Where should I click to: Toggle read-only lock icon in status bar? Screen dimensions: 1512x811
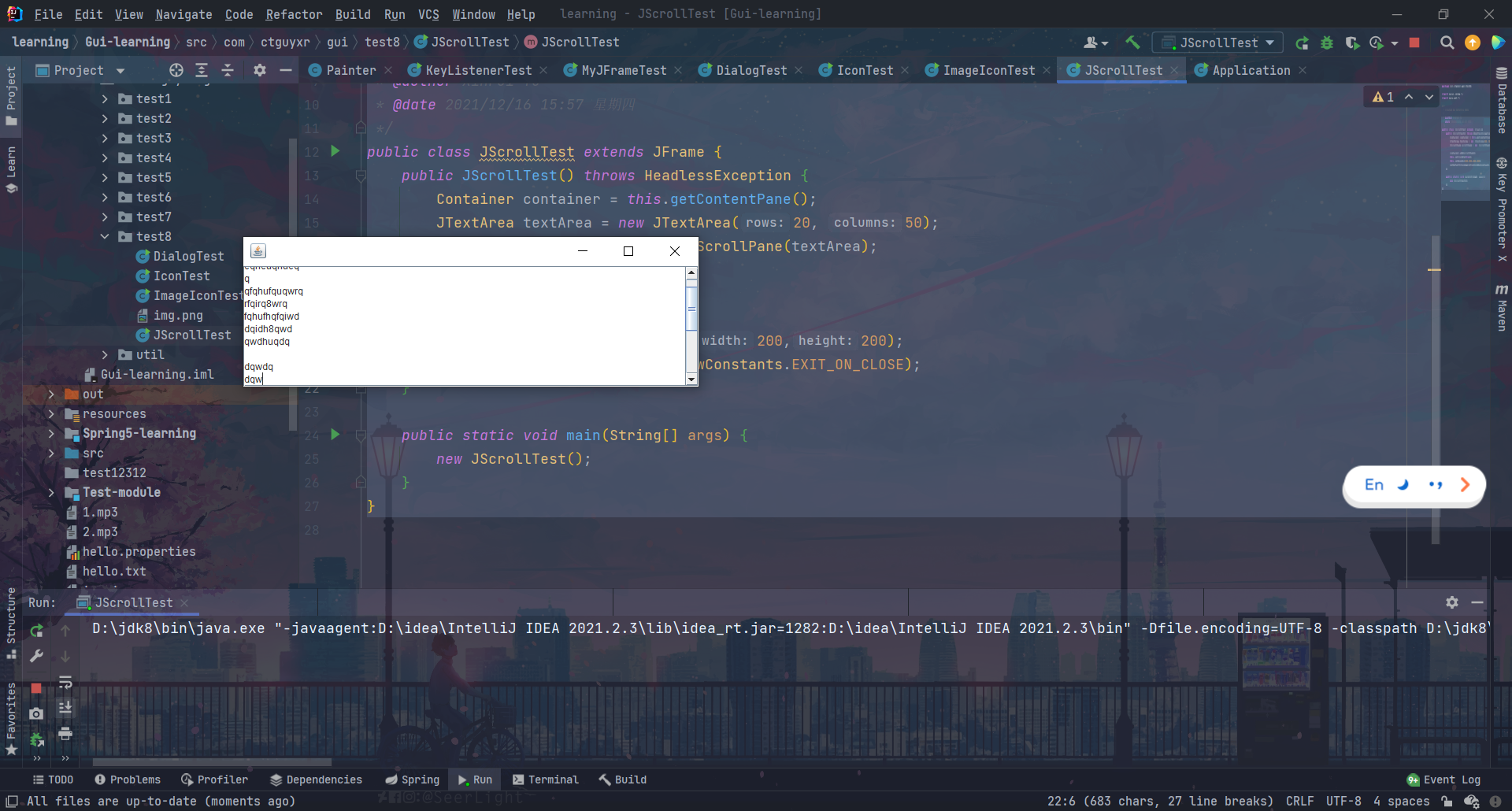[1447, 801]
